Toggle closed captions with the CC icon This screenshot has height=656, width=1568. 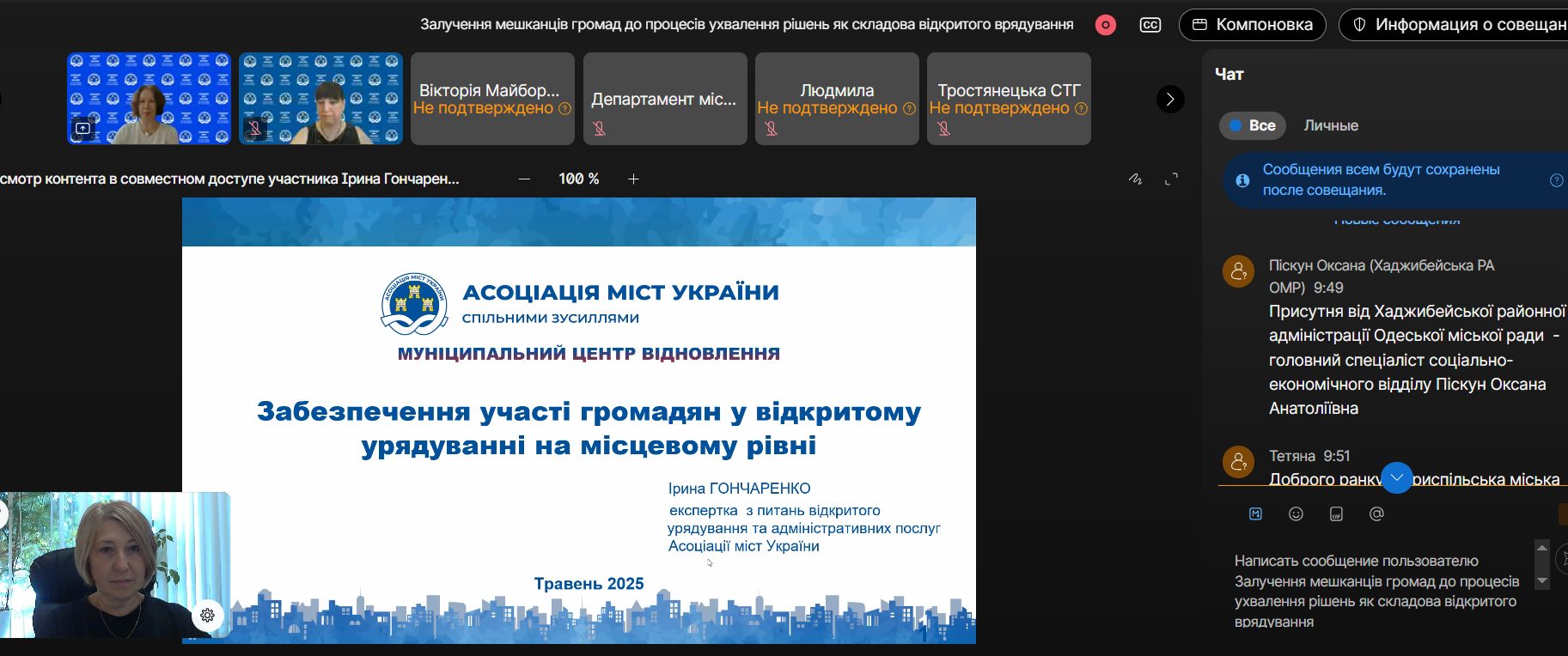(x=1150, y=25)
